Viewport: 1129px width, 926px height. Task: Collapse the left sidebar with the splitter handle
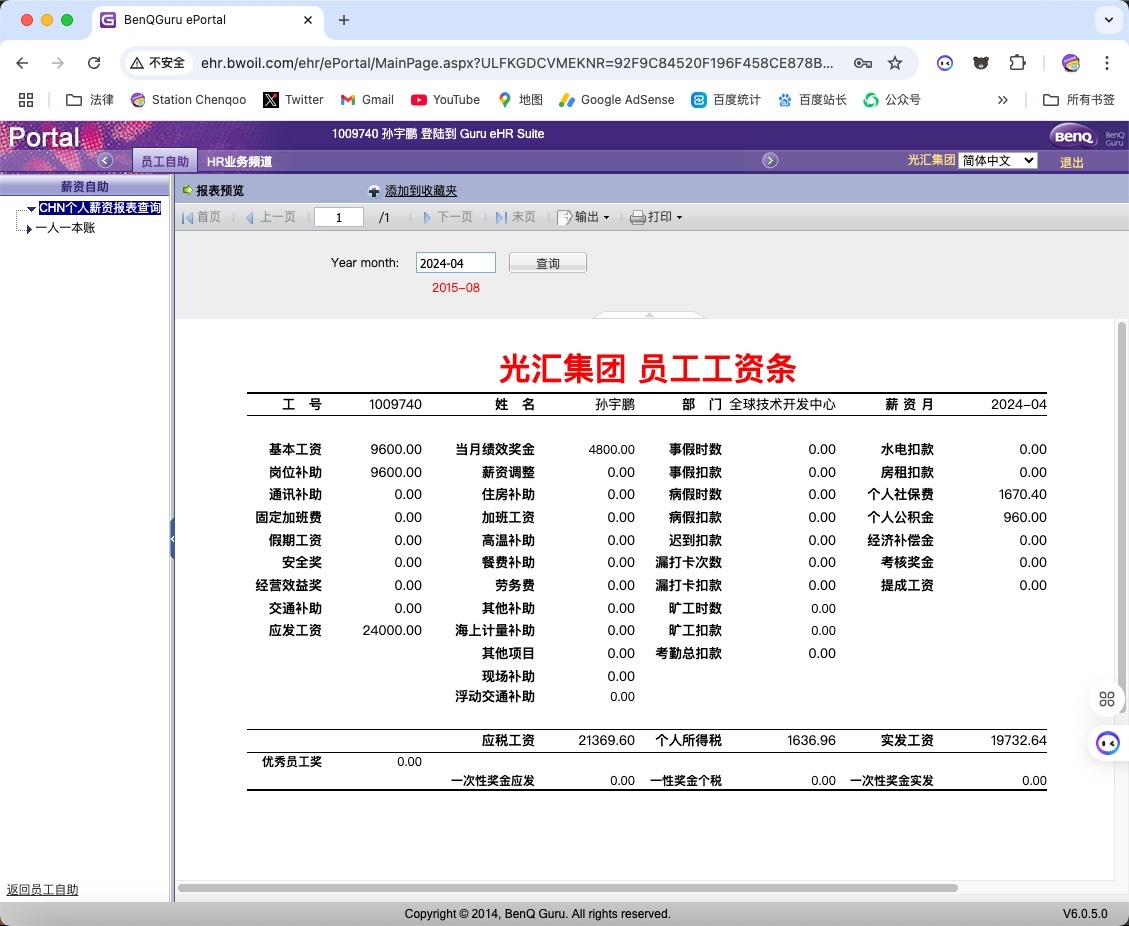(x=172, y=538)
